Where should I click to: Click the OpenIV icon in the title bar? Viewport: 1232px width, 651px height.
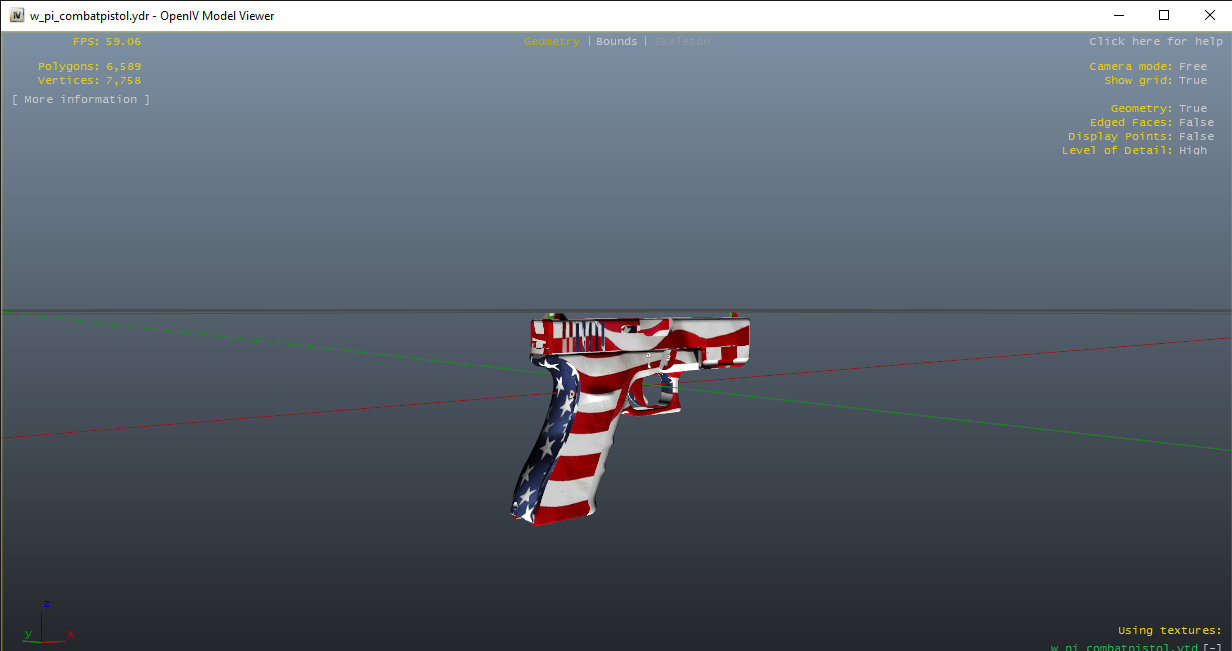pyautogui.click(x=17, y=15)
